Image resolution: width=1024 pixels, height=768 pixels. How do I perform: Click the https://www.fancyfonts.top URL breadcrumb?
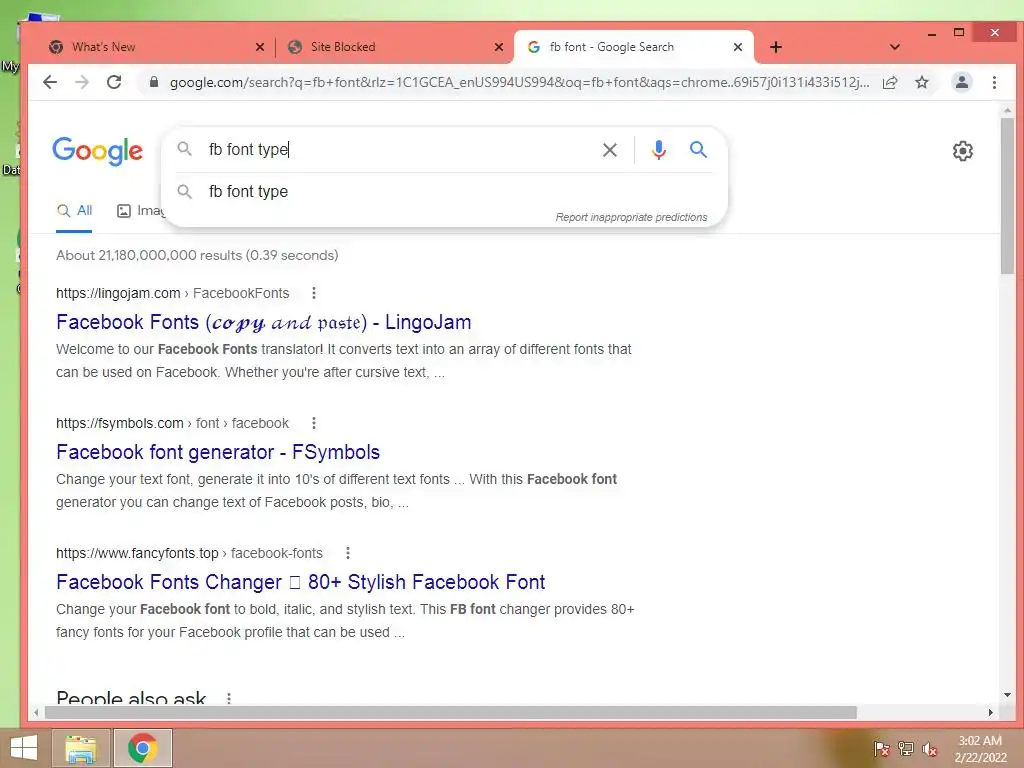click(137, 553)
